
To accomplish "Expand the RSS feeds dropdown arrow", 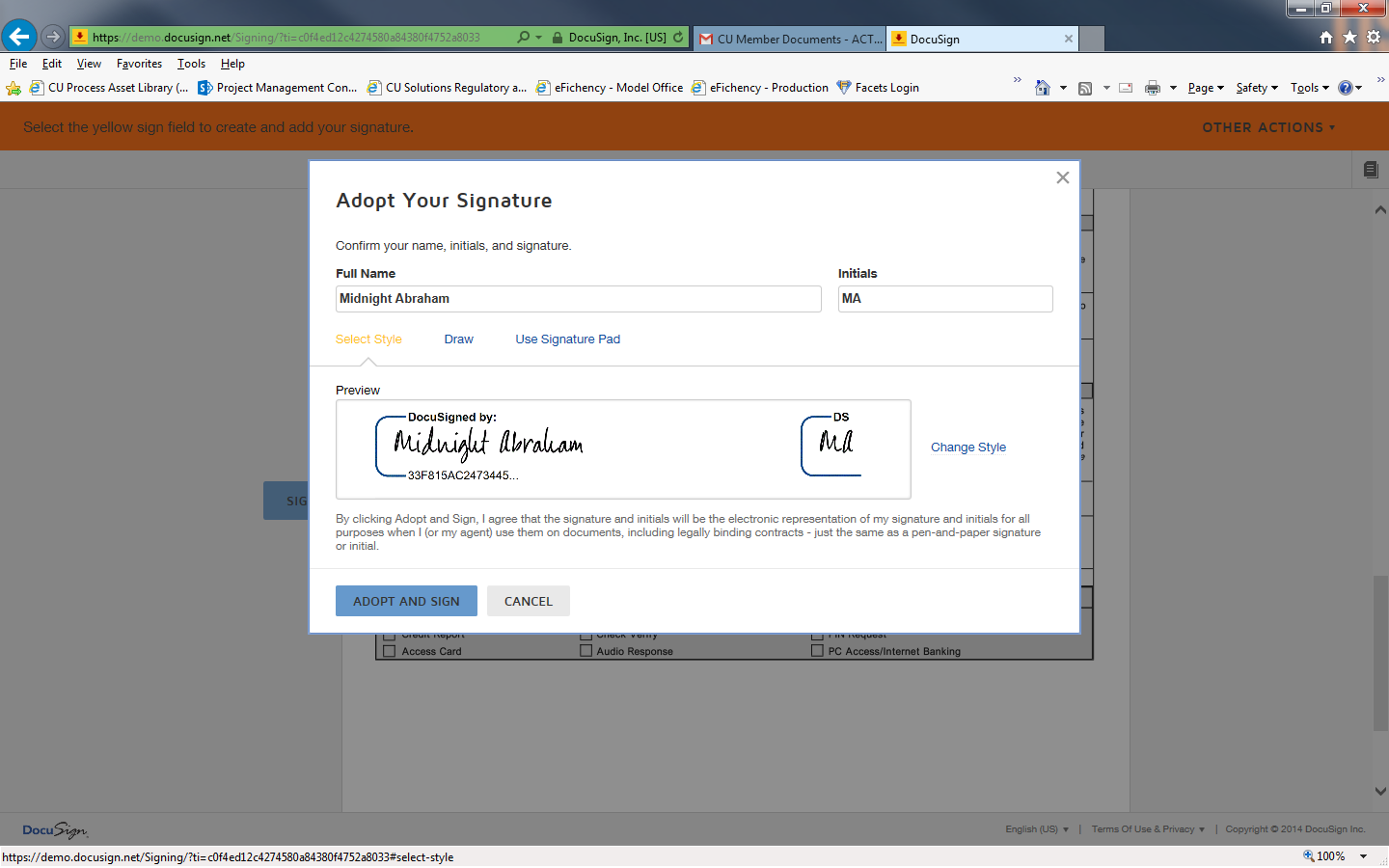I will 1106,88.
